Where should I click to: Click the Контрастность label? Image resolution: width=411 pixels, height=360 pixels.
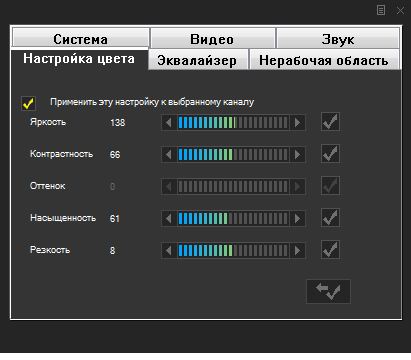(x=61, y=154)
